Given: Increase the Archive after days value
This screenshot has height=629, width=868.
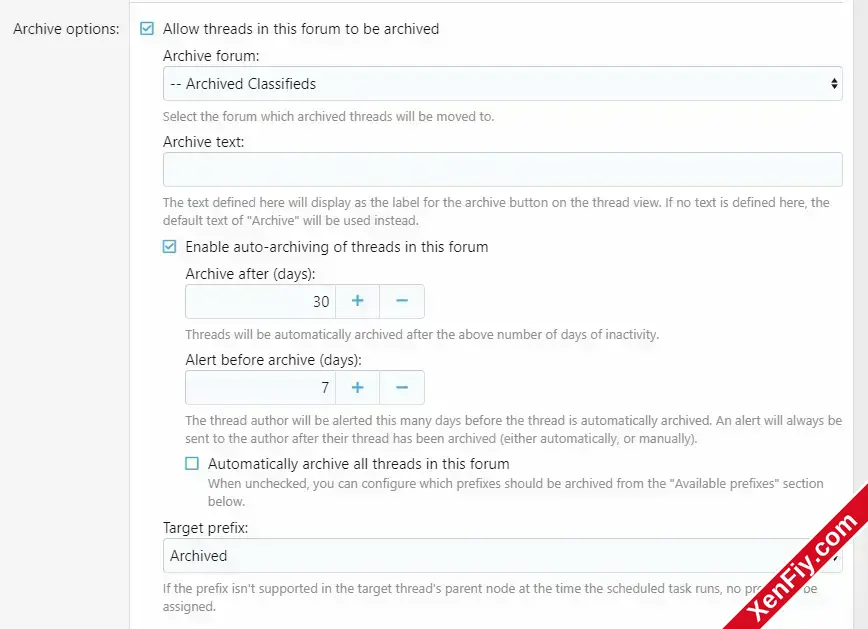Looking at the screenshot, I should [358, 301].
